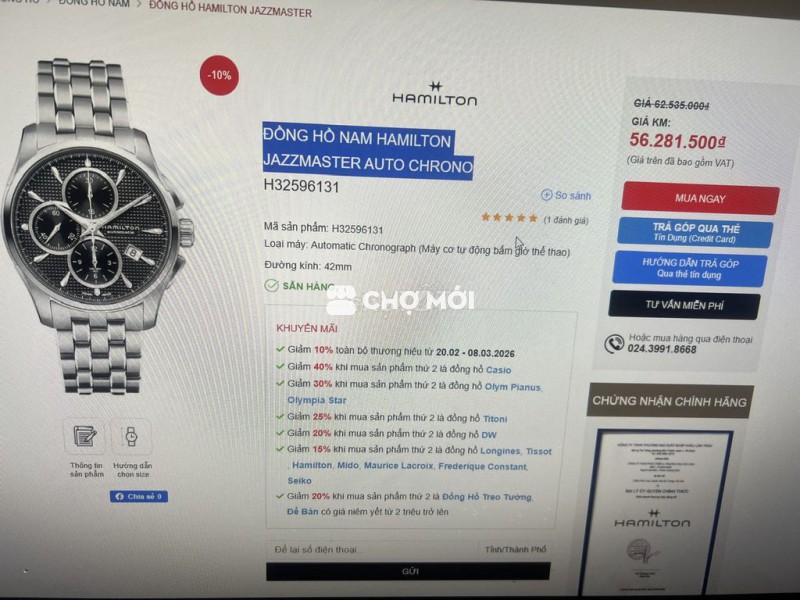Click the phone icon beside 024.3991.8668
800x600 pixels.
click(614, 344)
